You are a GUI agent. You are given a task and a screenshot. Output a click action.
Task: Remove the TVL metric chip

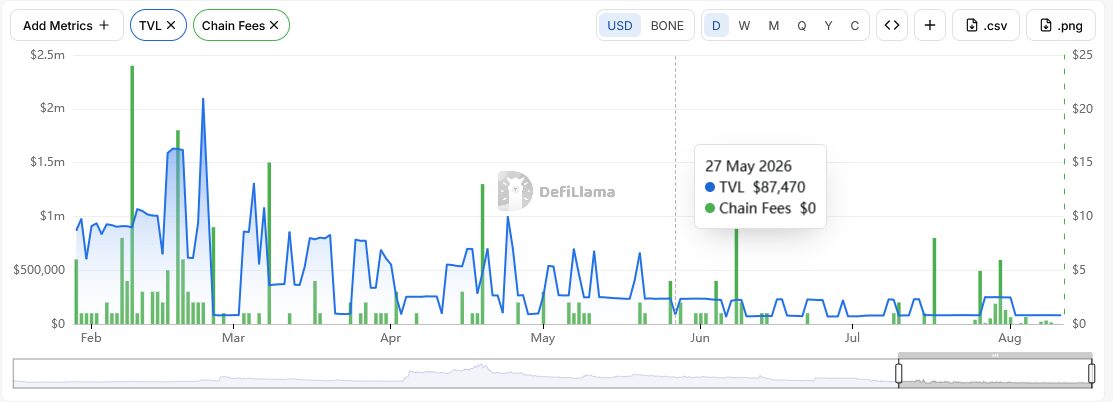pyautogui.click(x=171, y=25)
